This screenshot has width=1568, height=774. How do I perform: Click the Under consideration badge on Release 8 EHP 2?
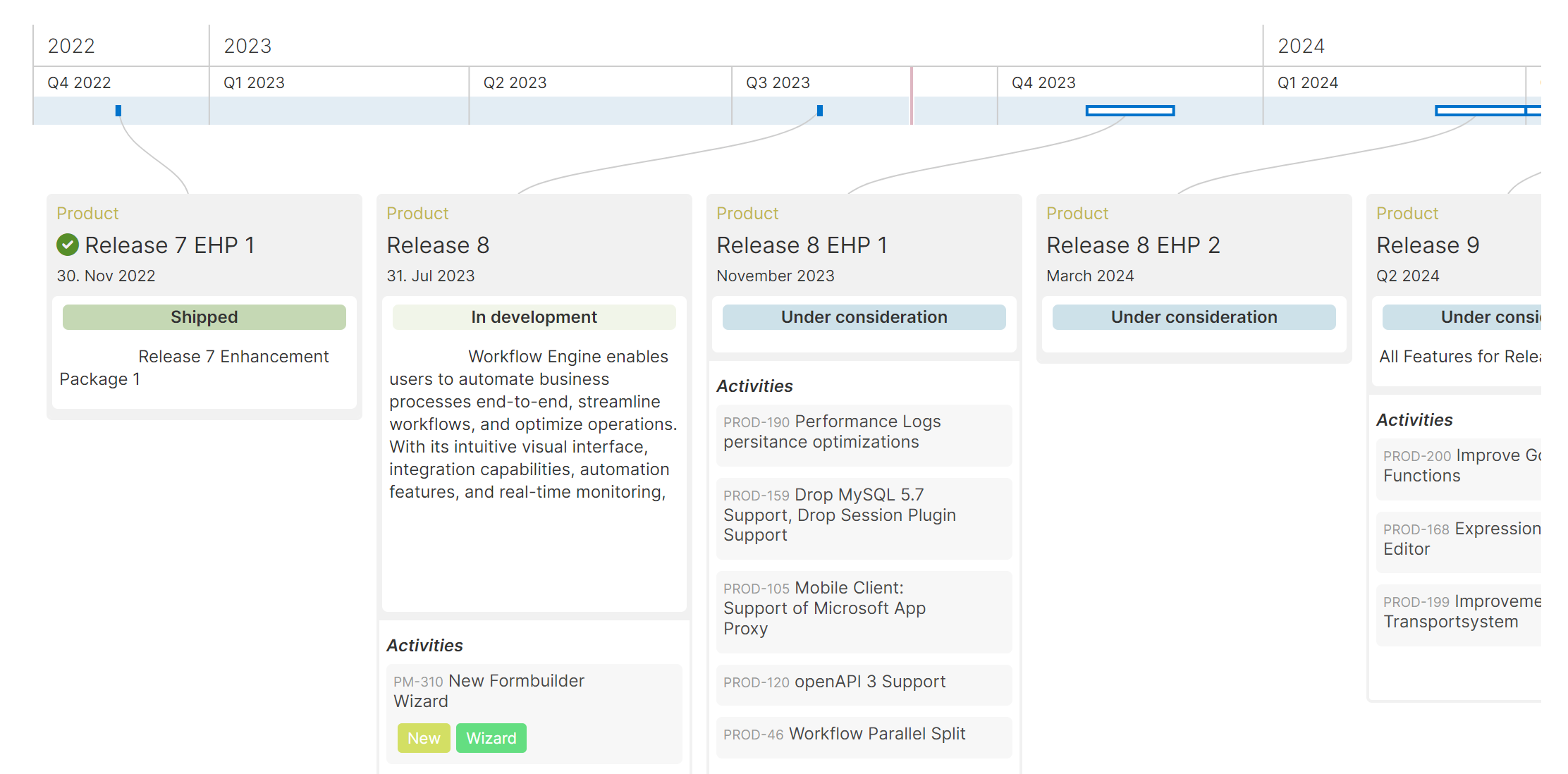(1193, 317)
